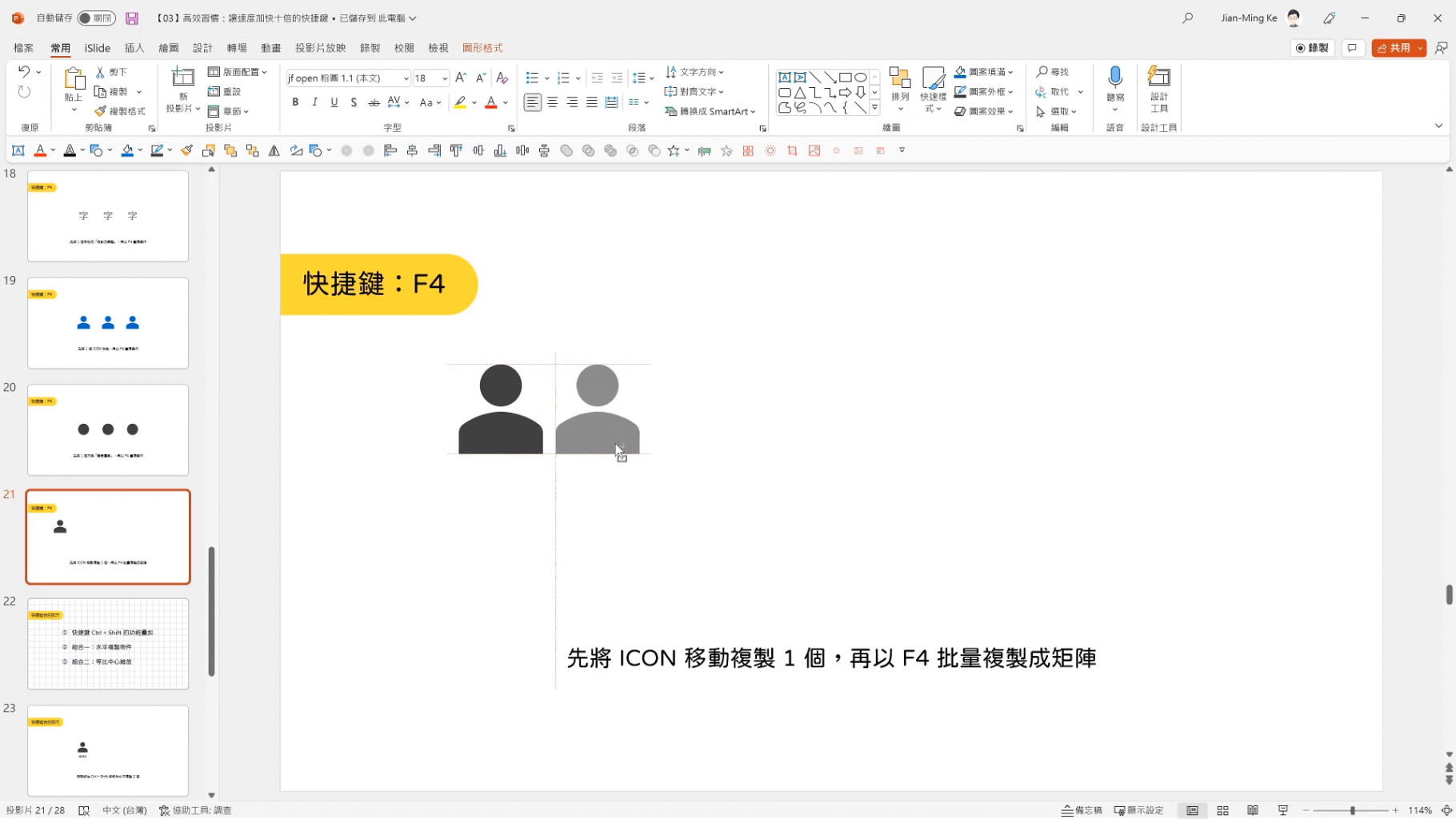Screen dimensions: 1456x819
Task: Select slide 22 thumbnail in the sidebar
Action: pyautogui.click(x=107, y=643)
